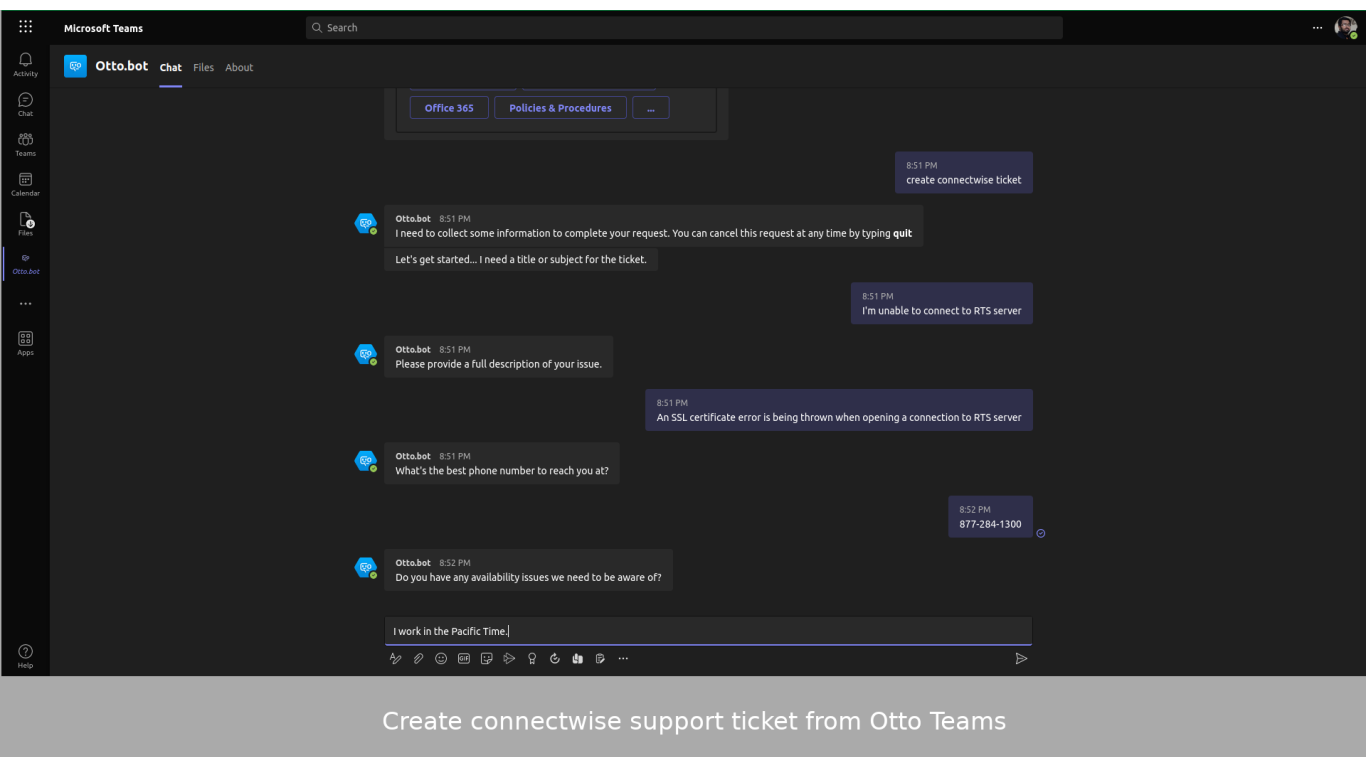The height and width of the screenshot is (768, 1366).
Task: Click 'Do you have any availability issues' message
Action: point(528,570)
